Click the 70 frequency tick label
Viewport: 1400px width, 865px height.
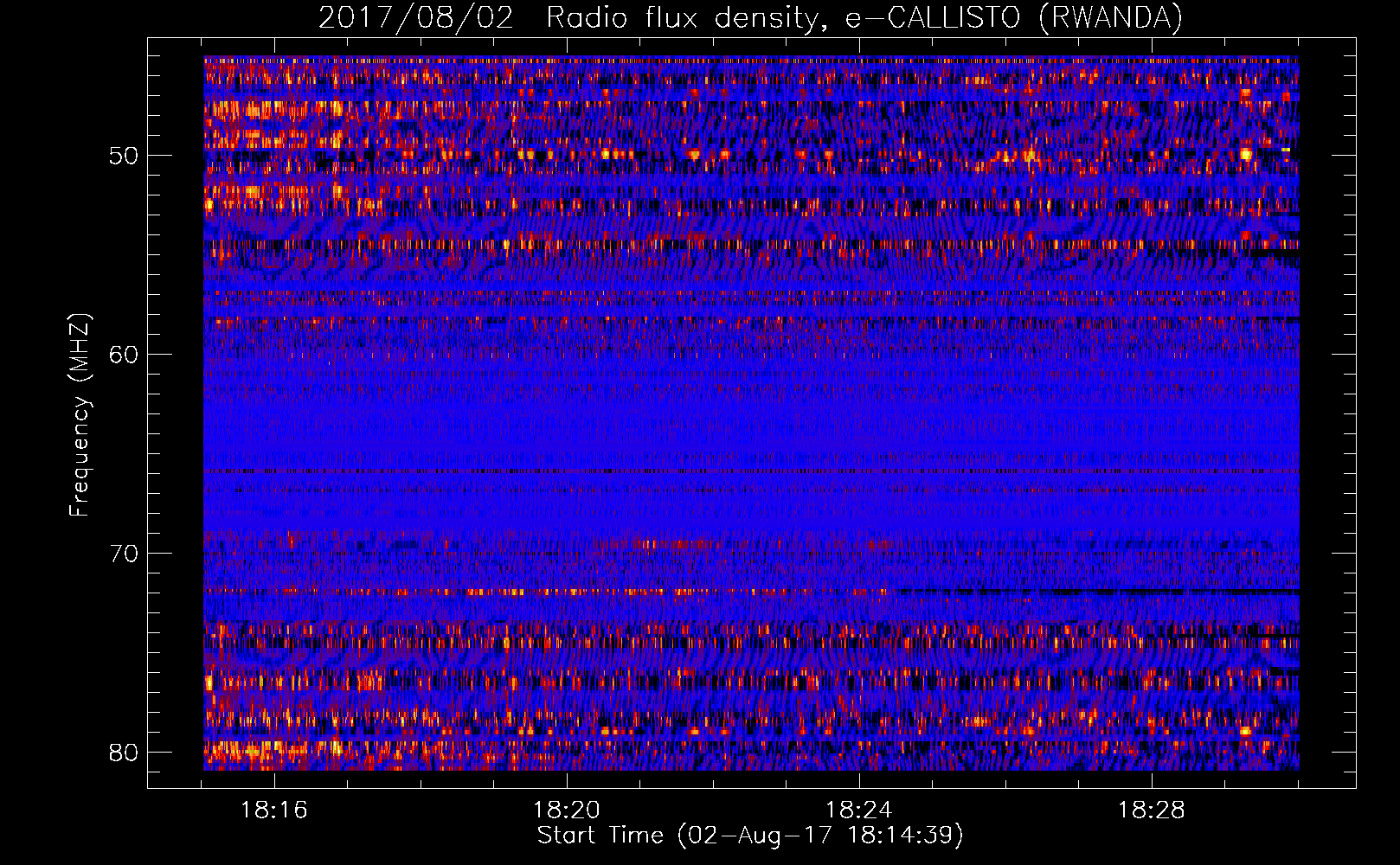click(124, 554)
